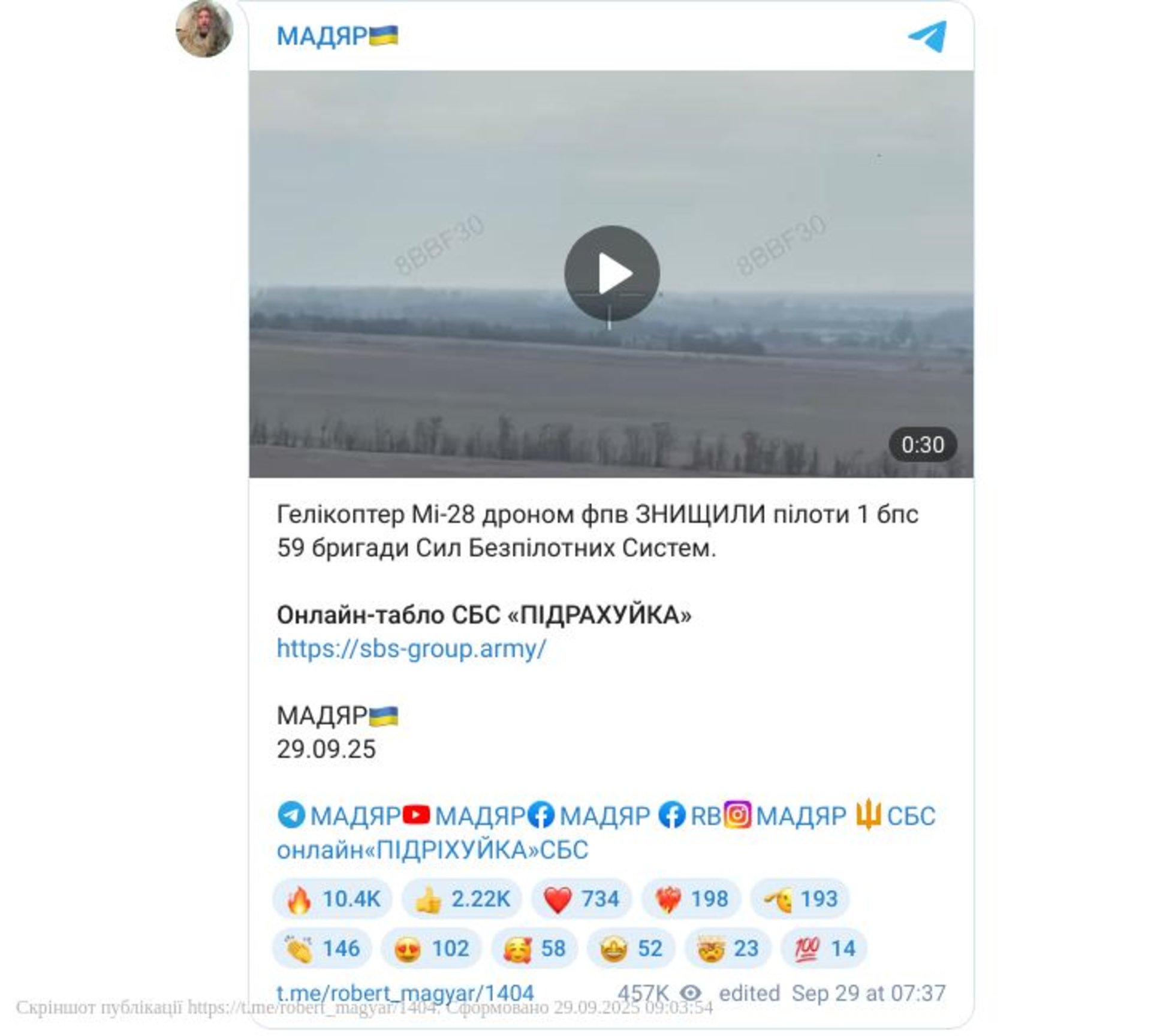This screenshot has width=1151, height=1036.
Task: Open t.me/robert_magyar/1404 post link
Action: click(405, 993)
